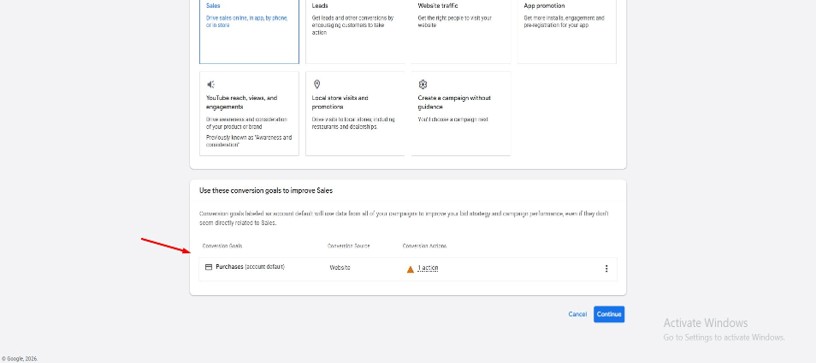Image resolution: width=816 pixels, height=363 pixels.
Task: Open the three-dot menu for Purchases goal
Action: [x=606, y=268]
